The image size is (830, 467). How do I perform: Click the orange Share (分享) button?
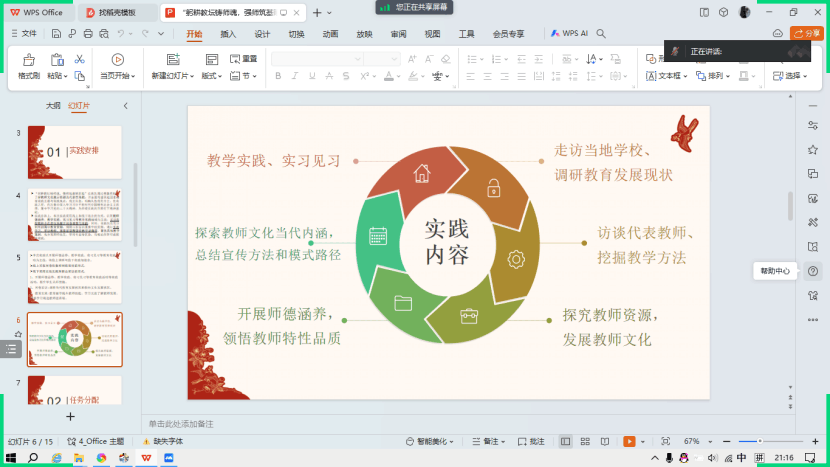tap(808, 33)
